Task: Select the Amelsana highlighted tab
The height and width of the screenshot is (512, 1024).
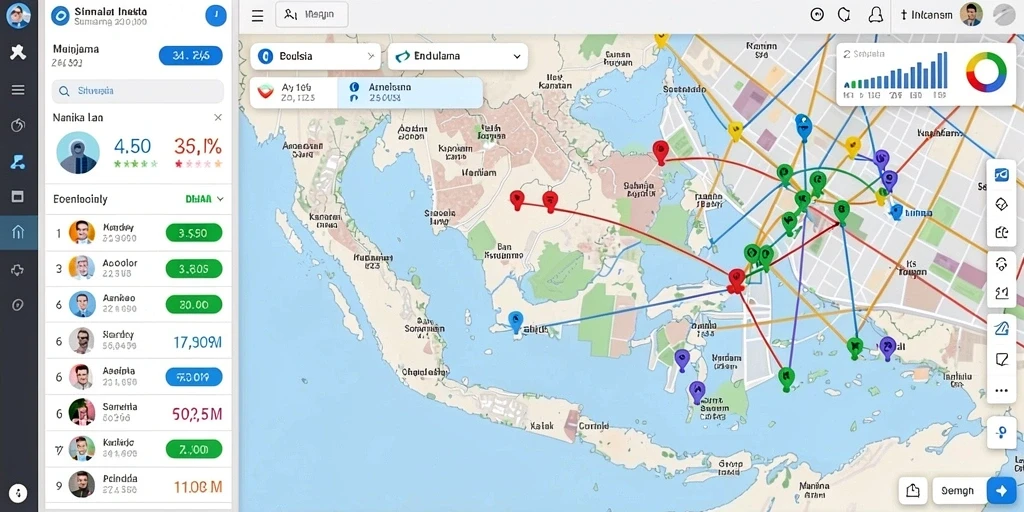Action: point(410,92)
